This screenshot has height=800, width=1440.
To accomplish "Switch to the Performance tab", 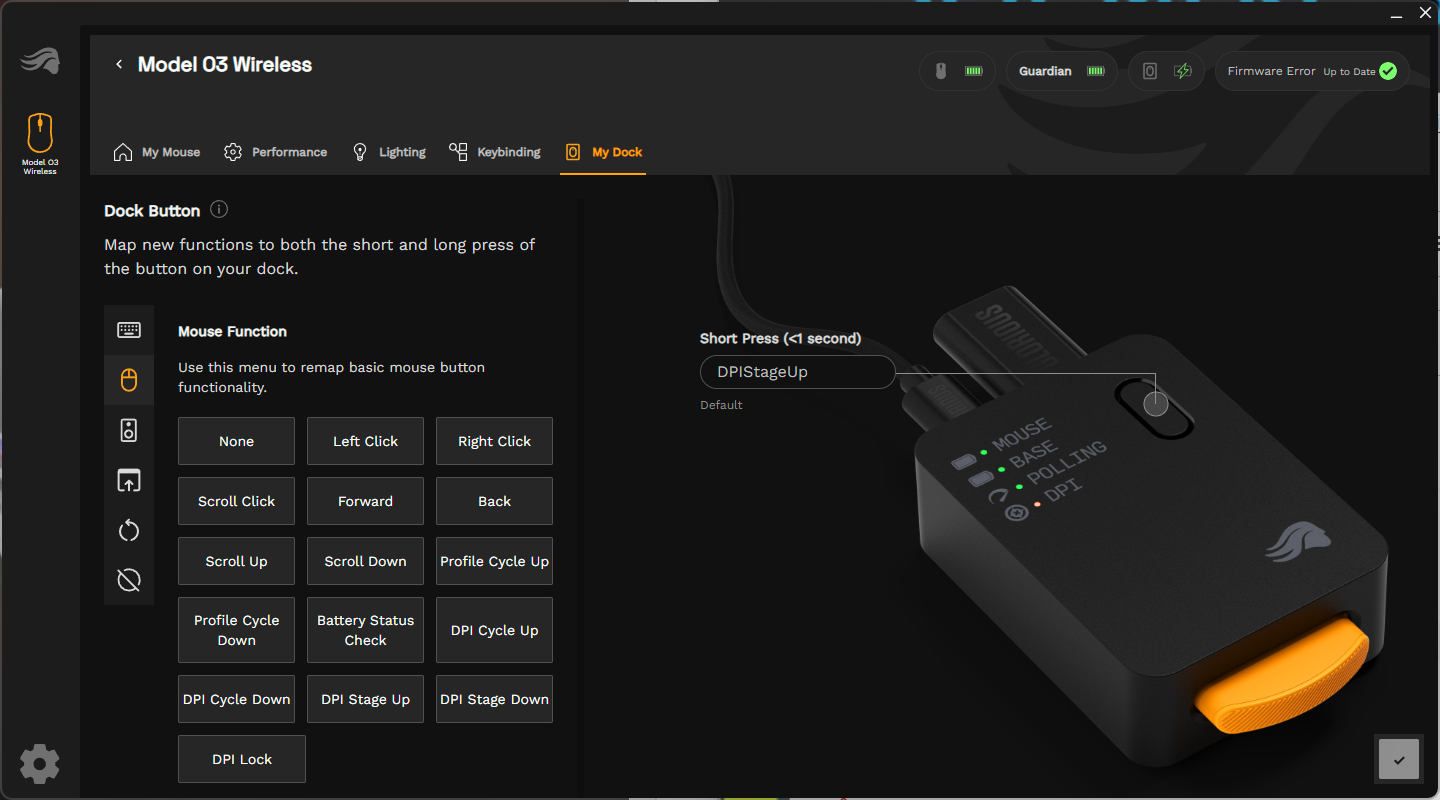I will [x=276, y=152].
